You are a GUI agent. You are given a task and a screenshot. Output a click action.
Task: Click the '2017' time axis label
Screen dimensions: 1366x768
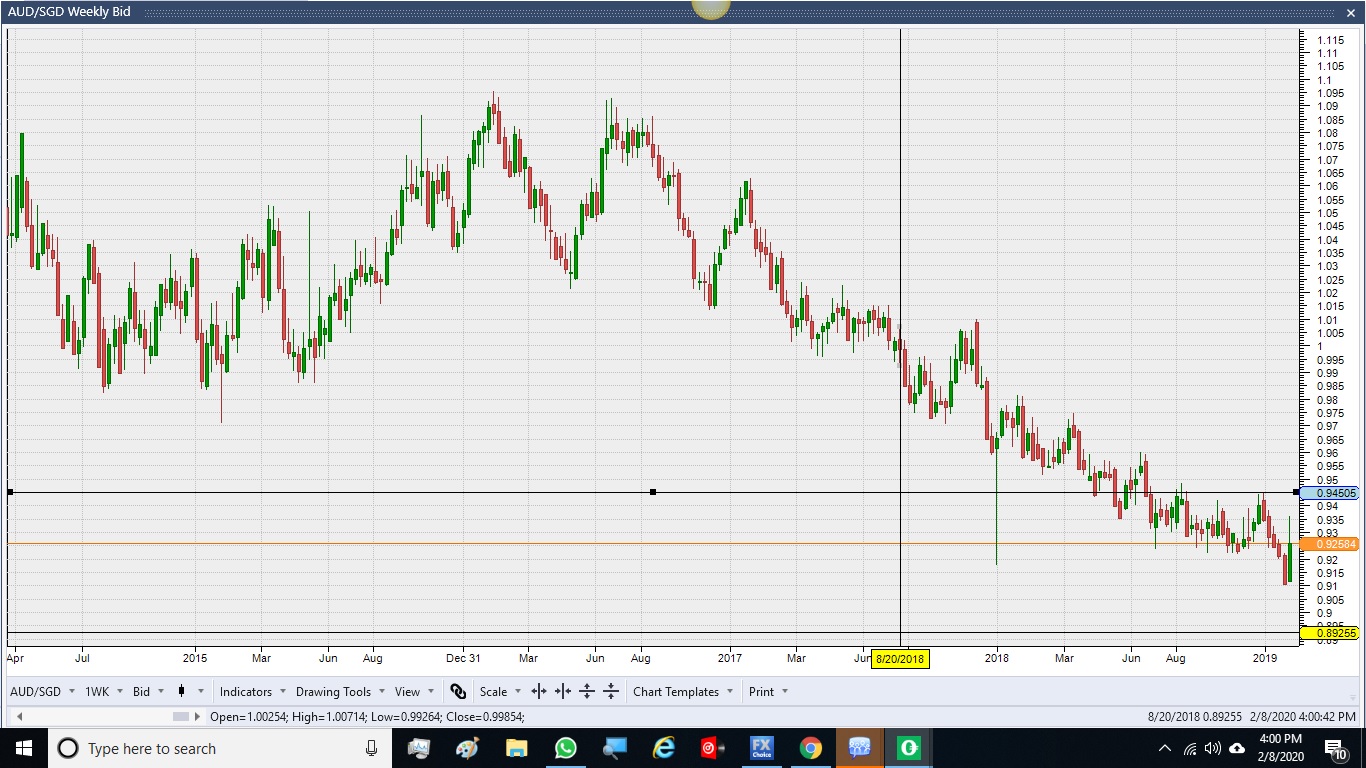[730, 658]
